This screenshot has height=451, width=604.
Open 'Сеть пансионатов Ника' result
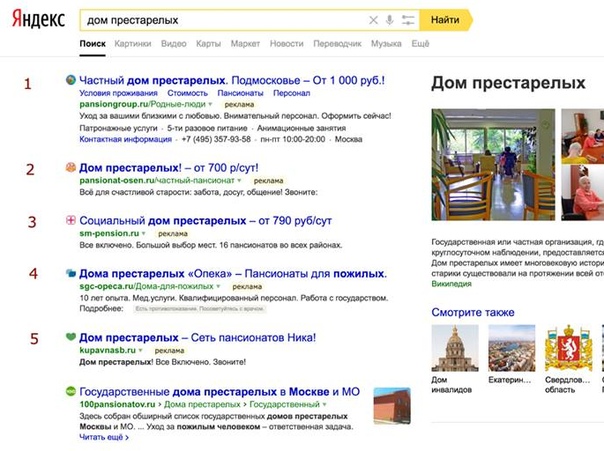198,338
